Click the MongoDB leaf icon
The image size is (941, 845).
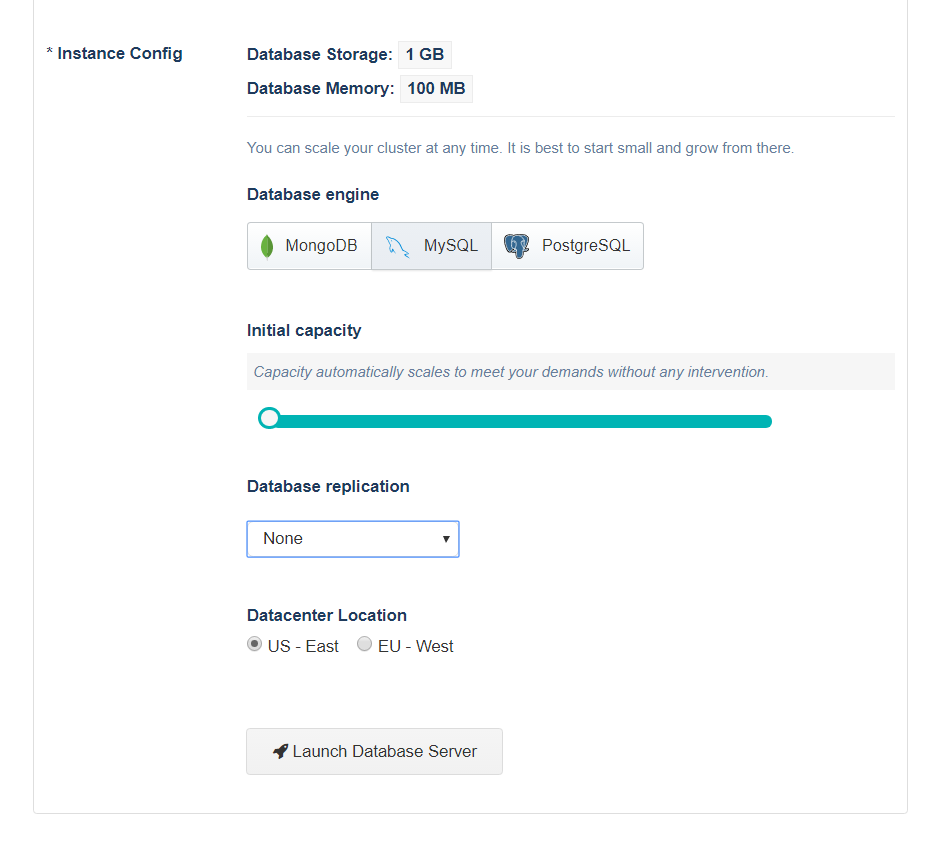[267, 247]
